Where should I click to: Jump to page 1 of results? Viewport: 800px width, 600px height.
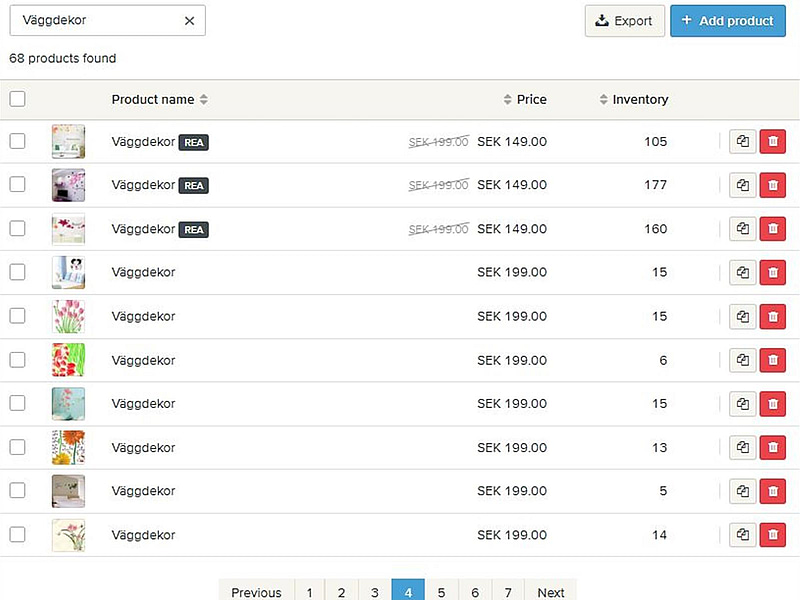point(310,592)
